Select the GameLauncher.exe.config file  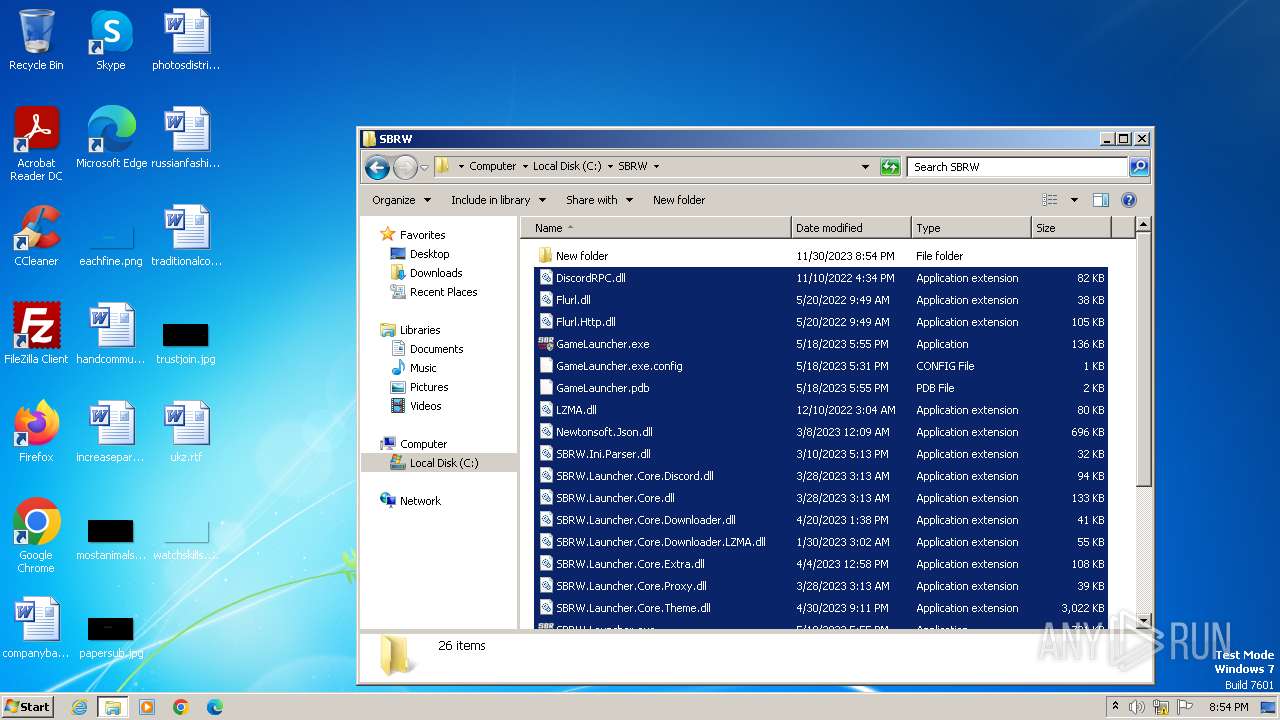click(x=619, y=366)
